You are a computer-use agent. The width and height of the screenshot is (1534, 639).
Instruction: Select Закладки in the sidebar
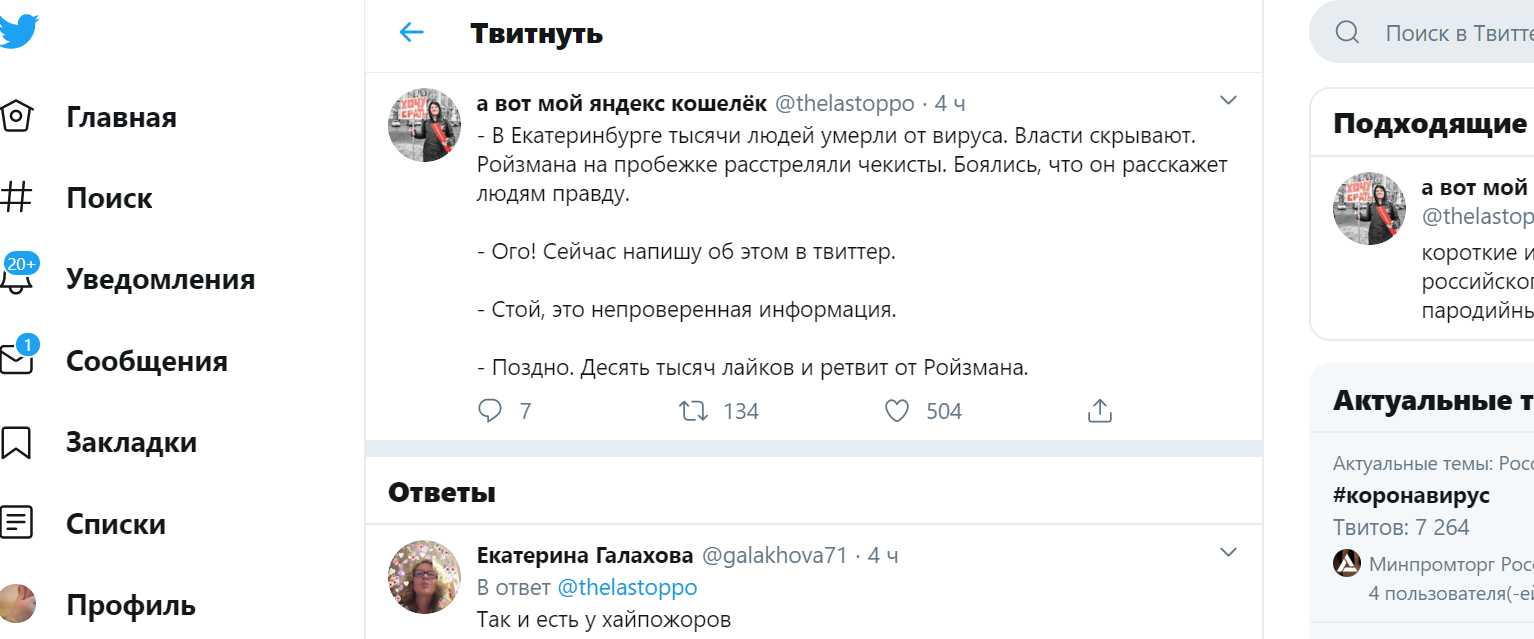[131, 443]
